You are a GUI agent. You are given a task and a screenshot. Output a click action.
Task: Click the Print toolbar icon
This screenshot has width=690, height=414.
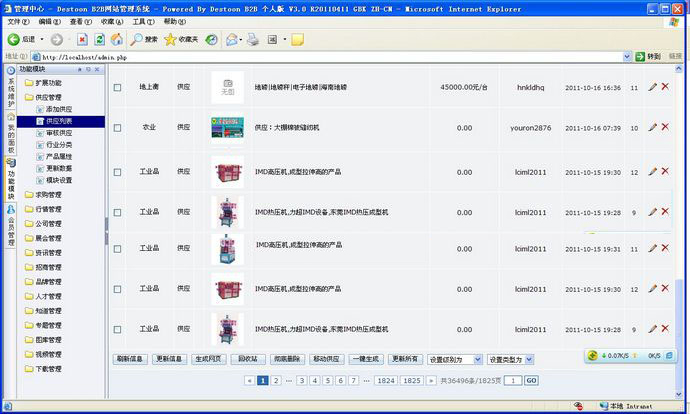254,39
